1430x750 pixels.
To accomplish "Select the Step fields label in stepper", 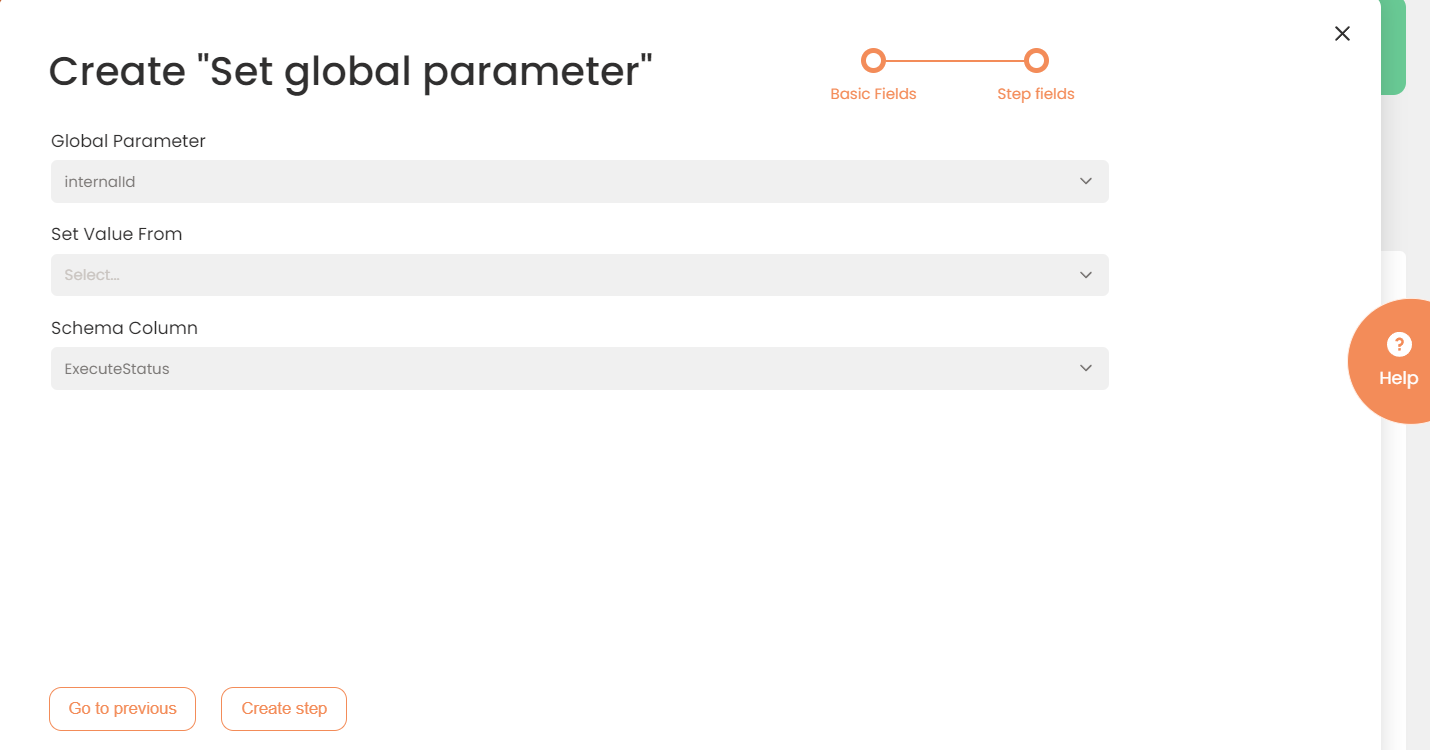I will [x=1036, y=94].
